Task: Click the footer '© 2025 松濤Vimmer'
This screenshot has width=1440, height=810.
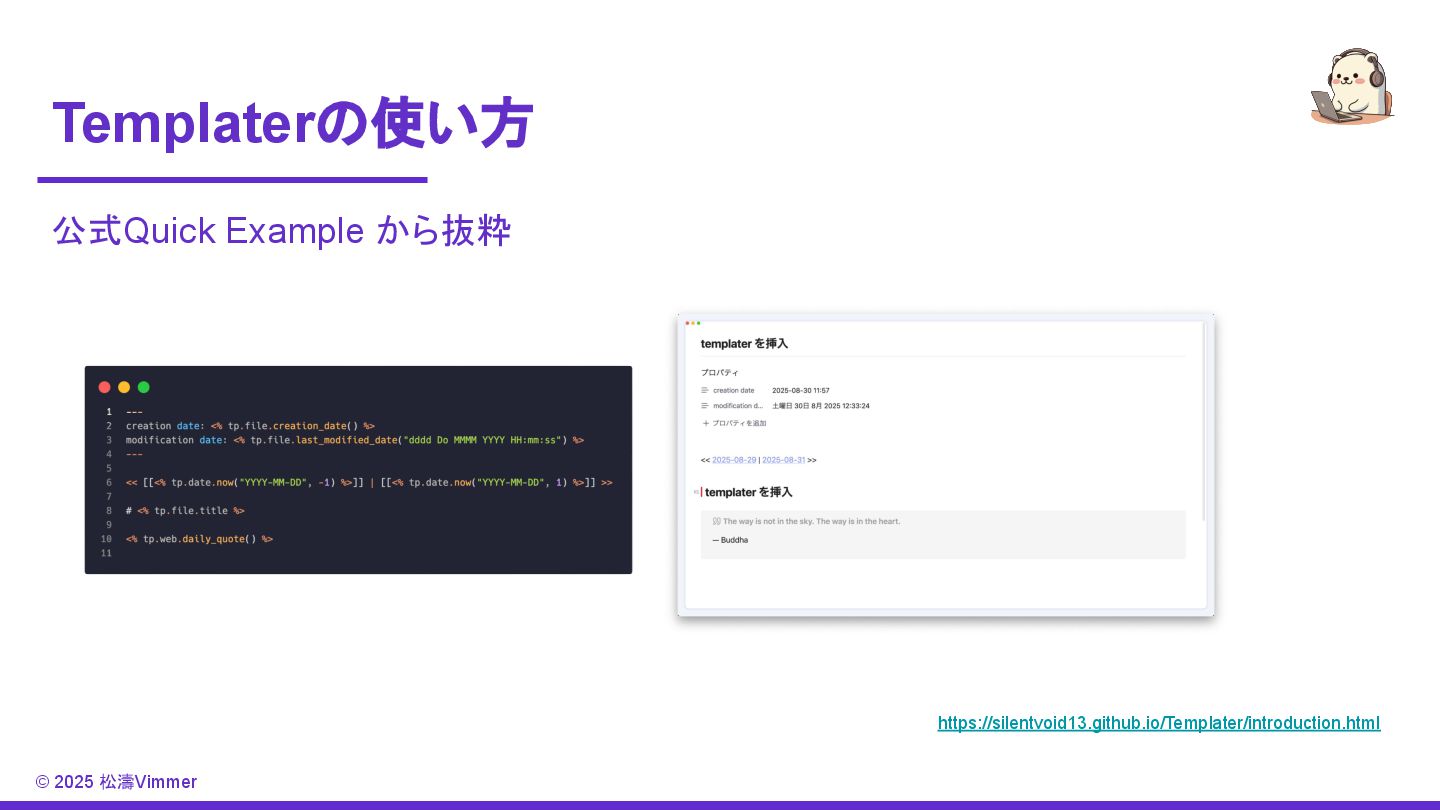Action: click(116, 782)
